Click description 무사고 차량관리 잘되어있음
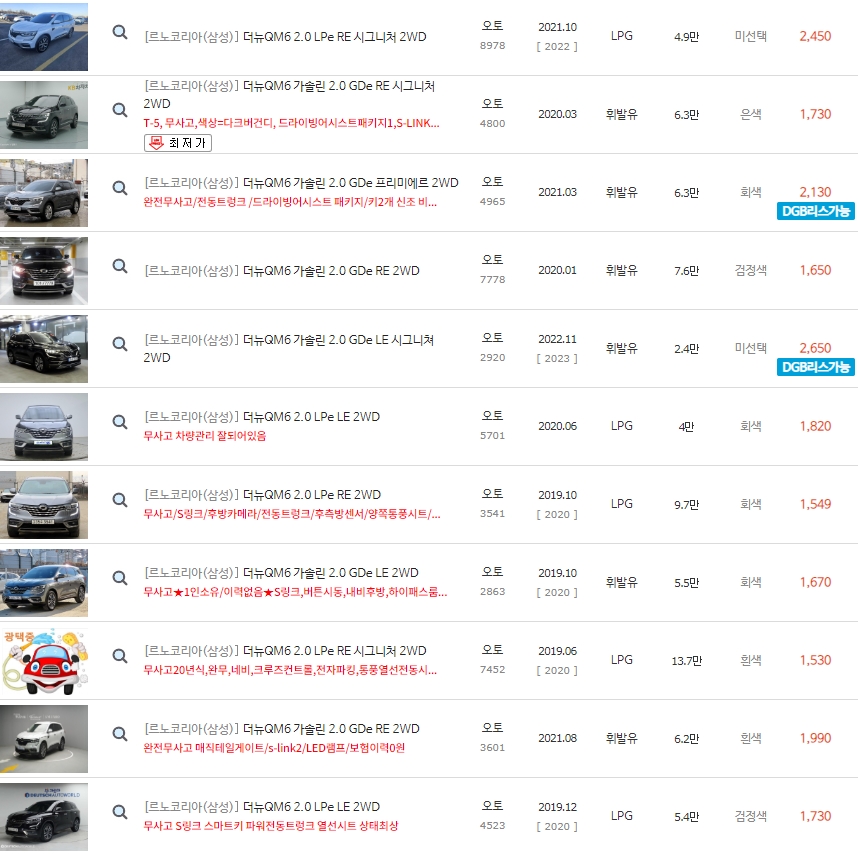This screenshot has width=858, height=854. (x=205, y=436)
